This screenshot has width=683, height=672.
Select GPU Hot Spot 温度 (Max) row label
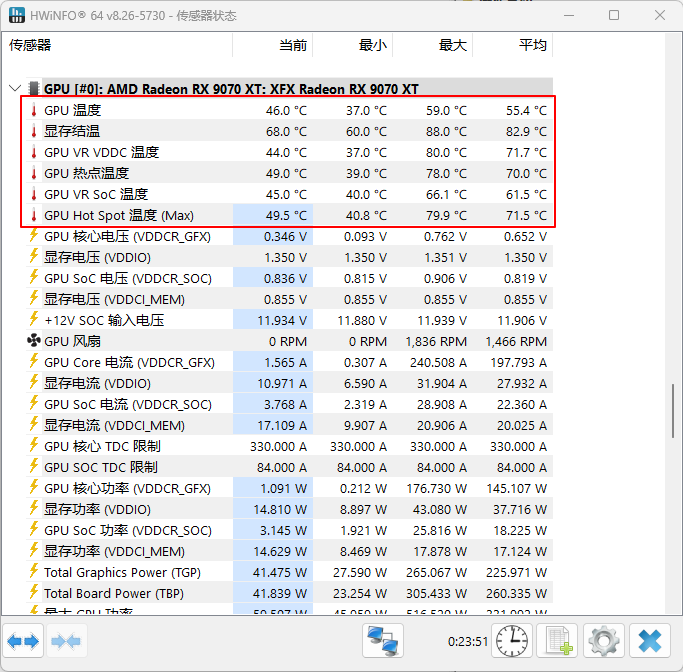pyautogui.click(x=119, y=216)
